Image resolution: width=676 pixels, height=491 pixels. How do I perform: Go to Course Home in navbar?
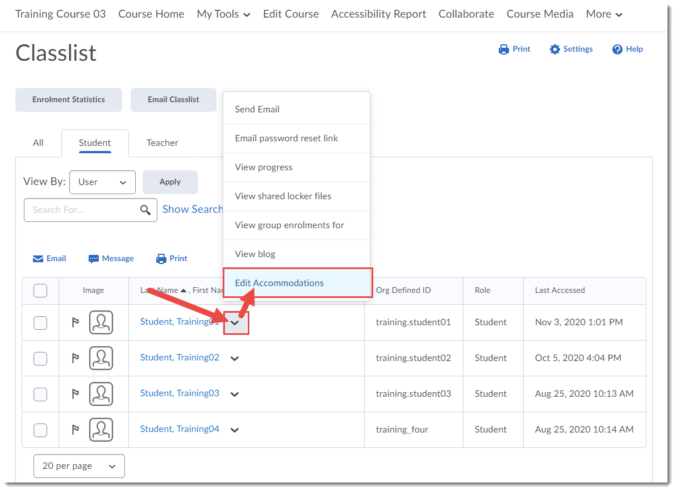point(151,14)
